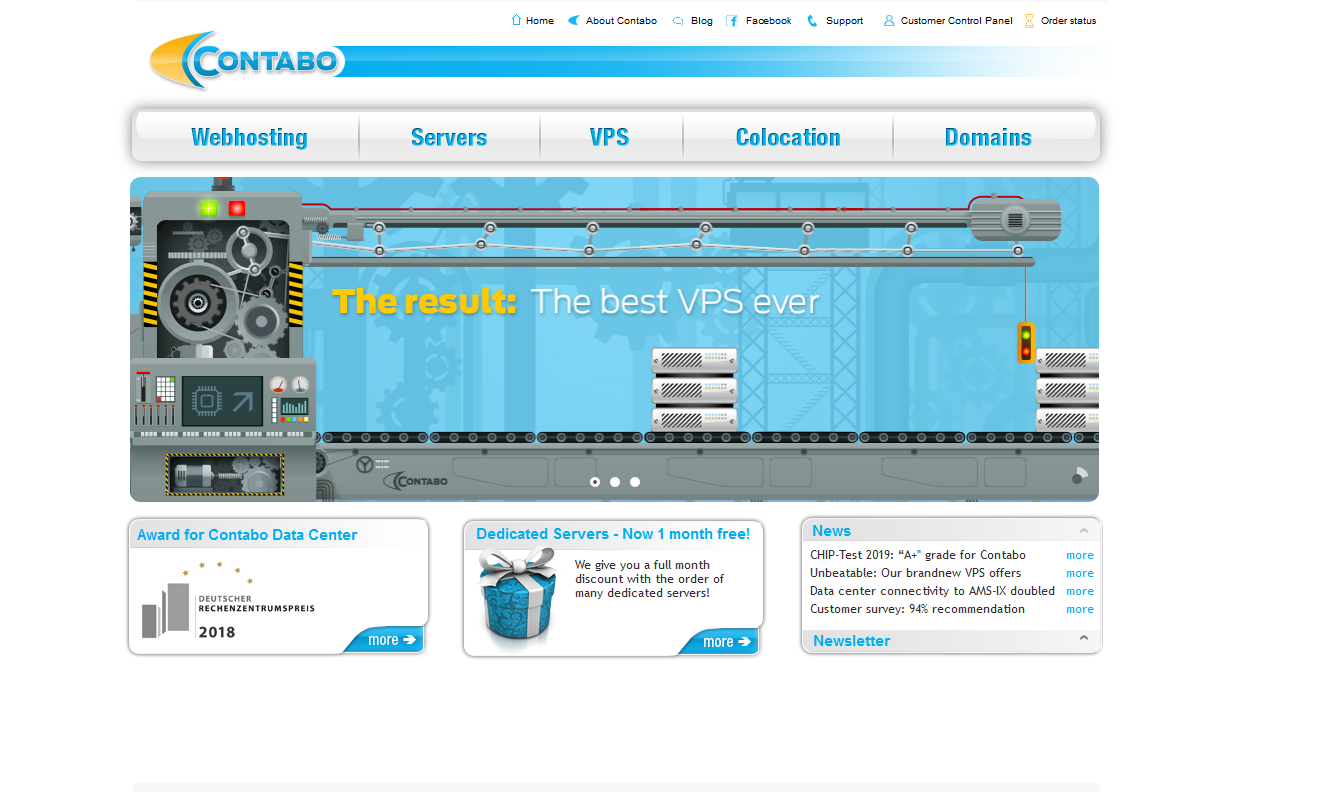Expand the Newsletter panel chevron

[1084, 638]
